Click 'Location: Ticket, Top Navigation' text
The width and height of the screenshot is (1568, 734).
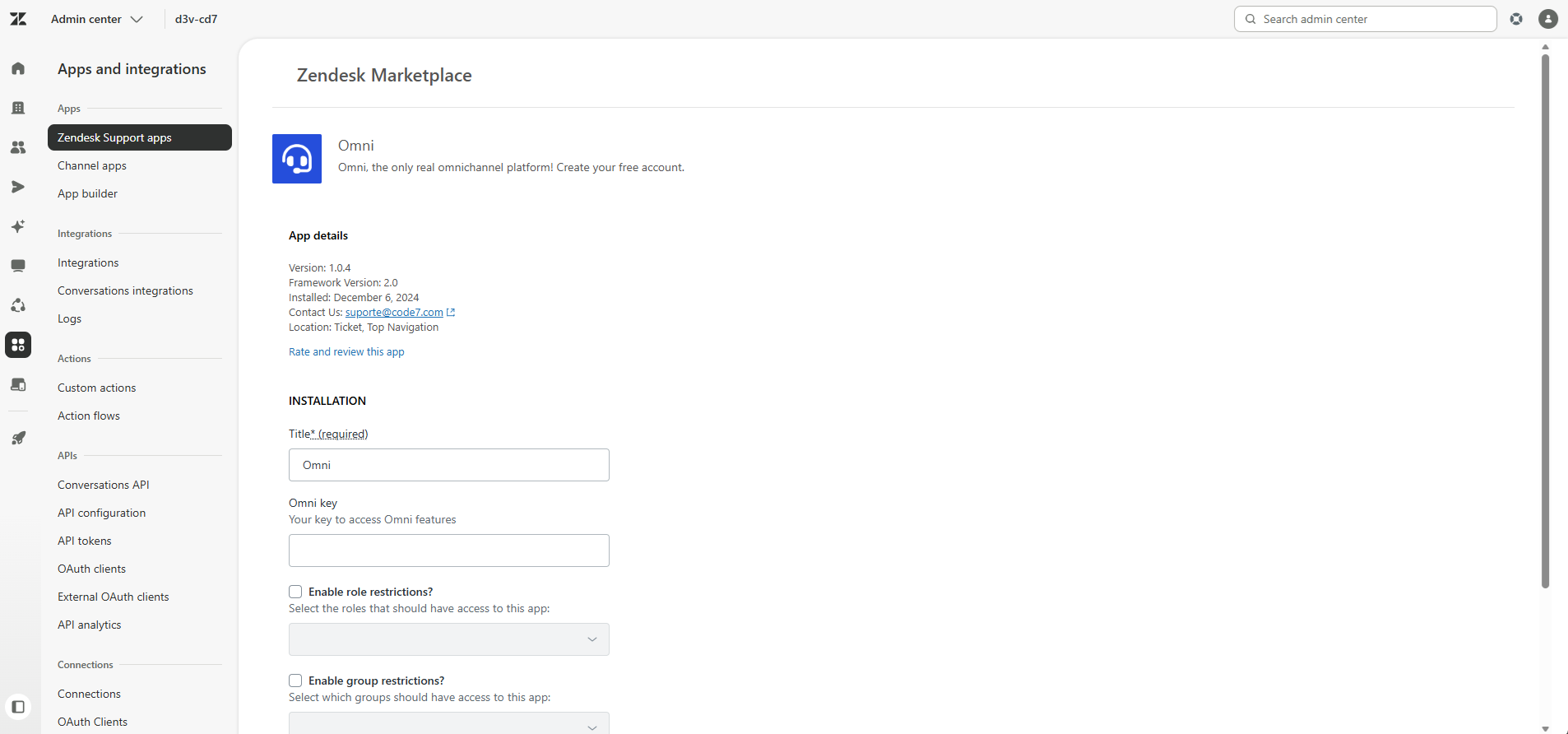click(x=364, y=328)
